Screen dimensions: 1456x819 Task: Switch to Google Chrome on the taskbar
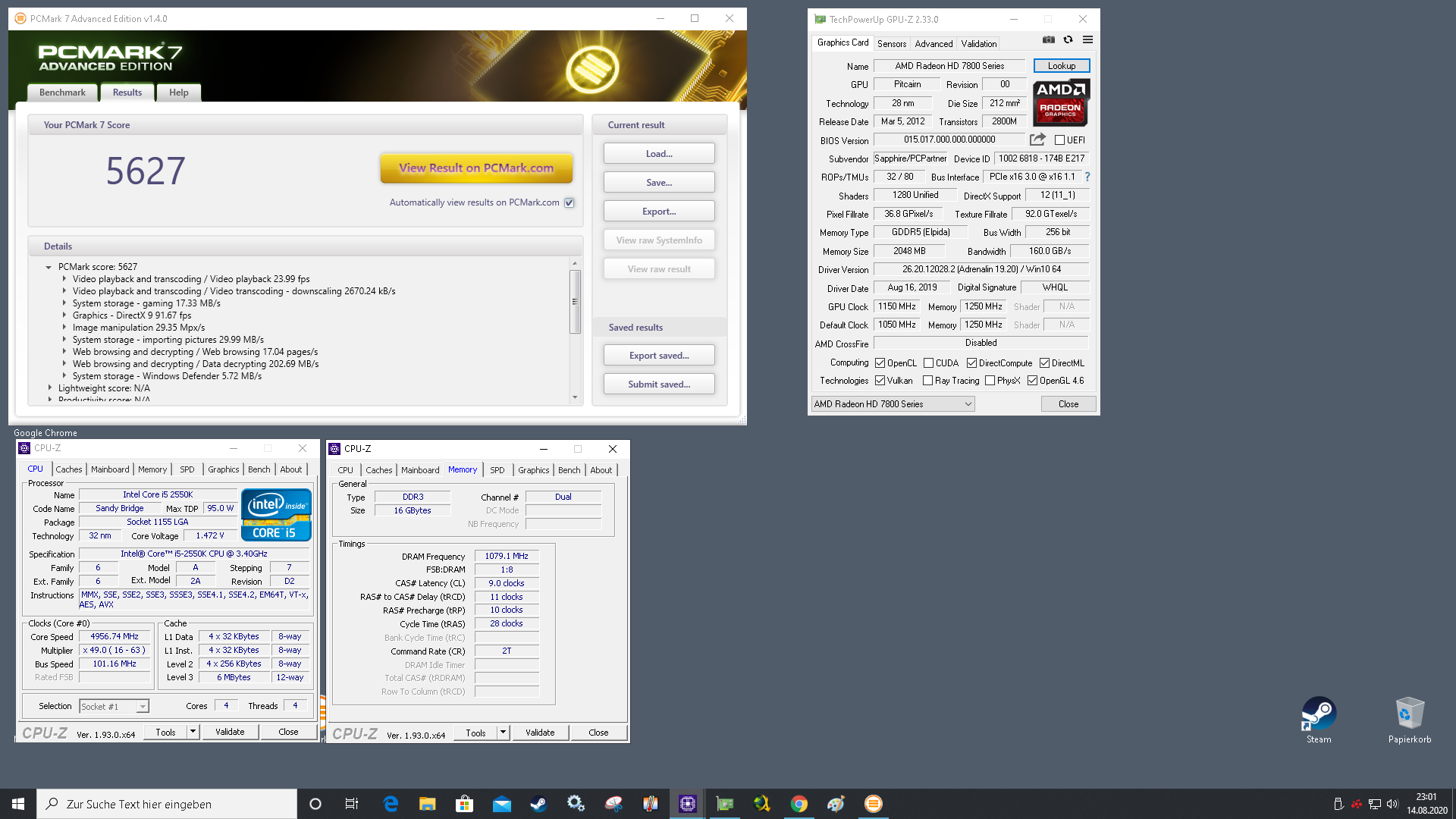click(x=799, y=804)
